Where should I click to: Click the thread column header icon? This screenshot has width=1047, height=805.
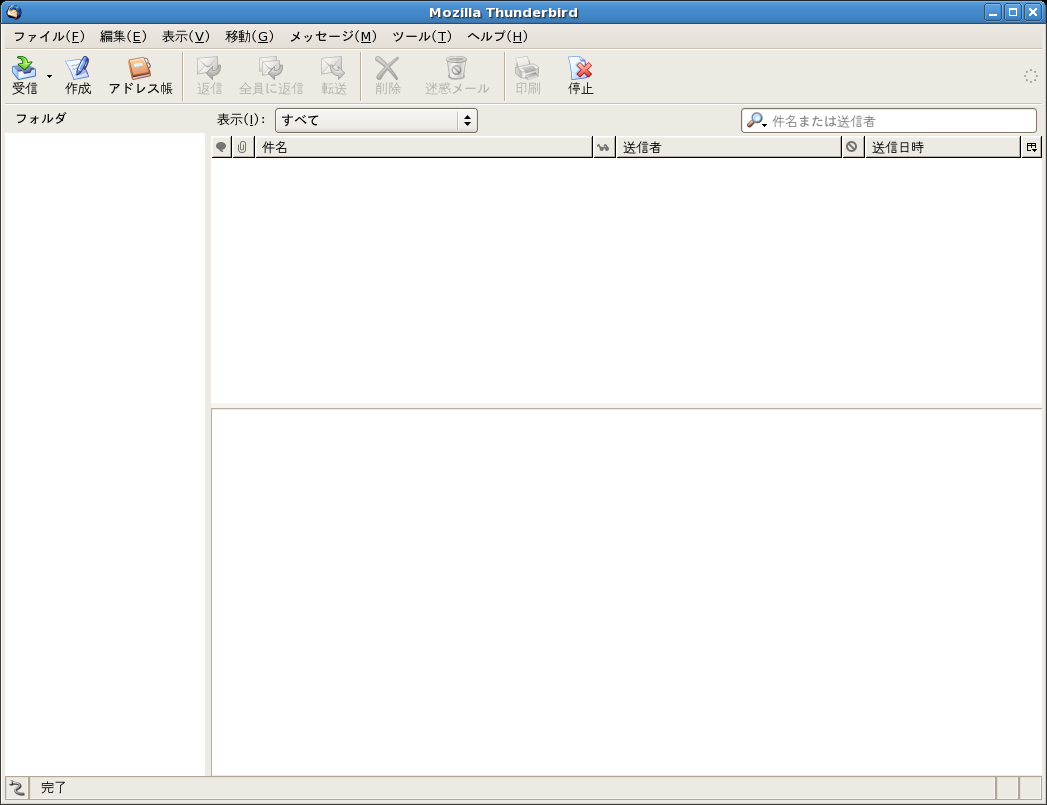click(x=221, y=147)
